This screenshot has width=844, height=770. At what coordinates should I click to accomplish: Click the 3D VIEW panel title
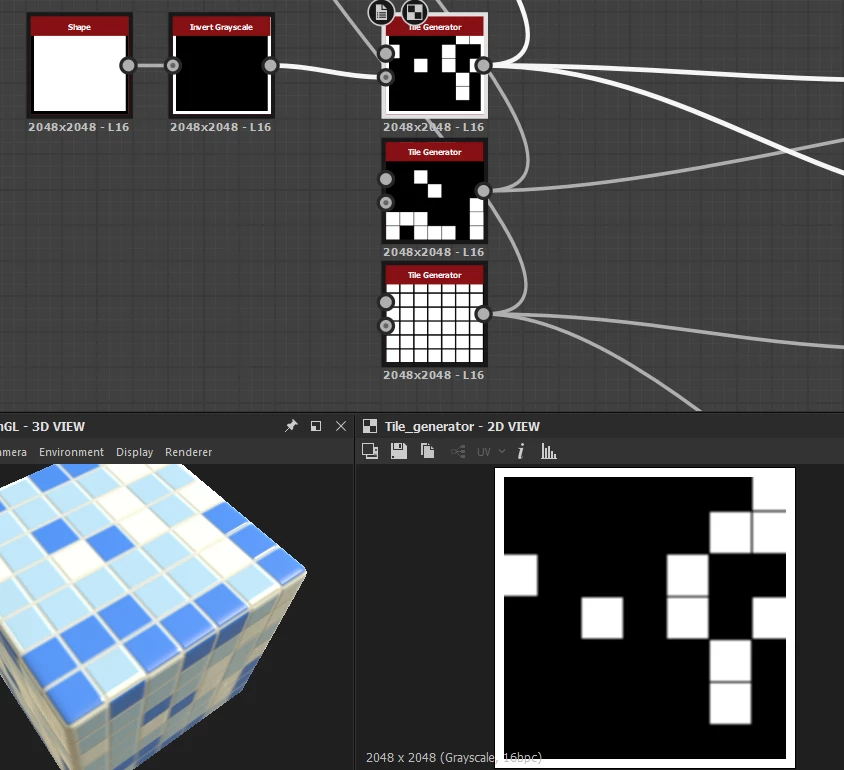pyautogui.click(x=43, y=427)
